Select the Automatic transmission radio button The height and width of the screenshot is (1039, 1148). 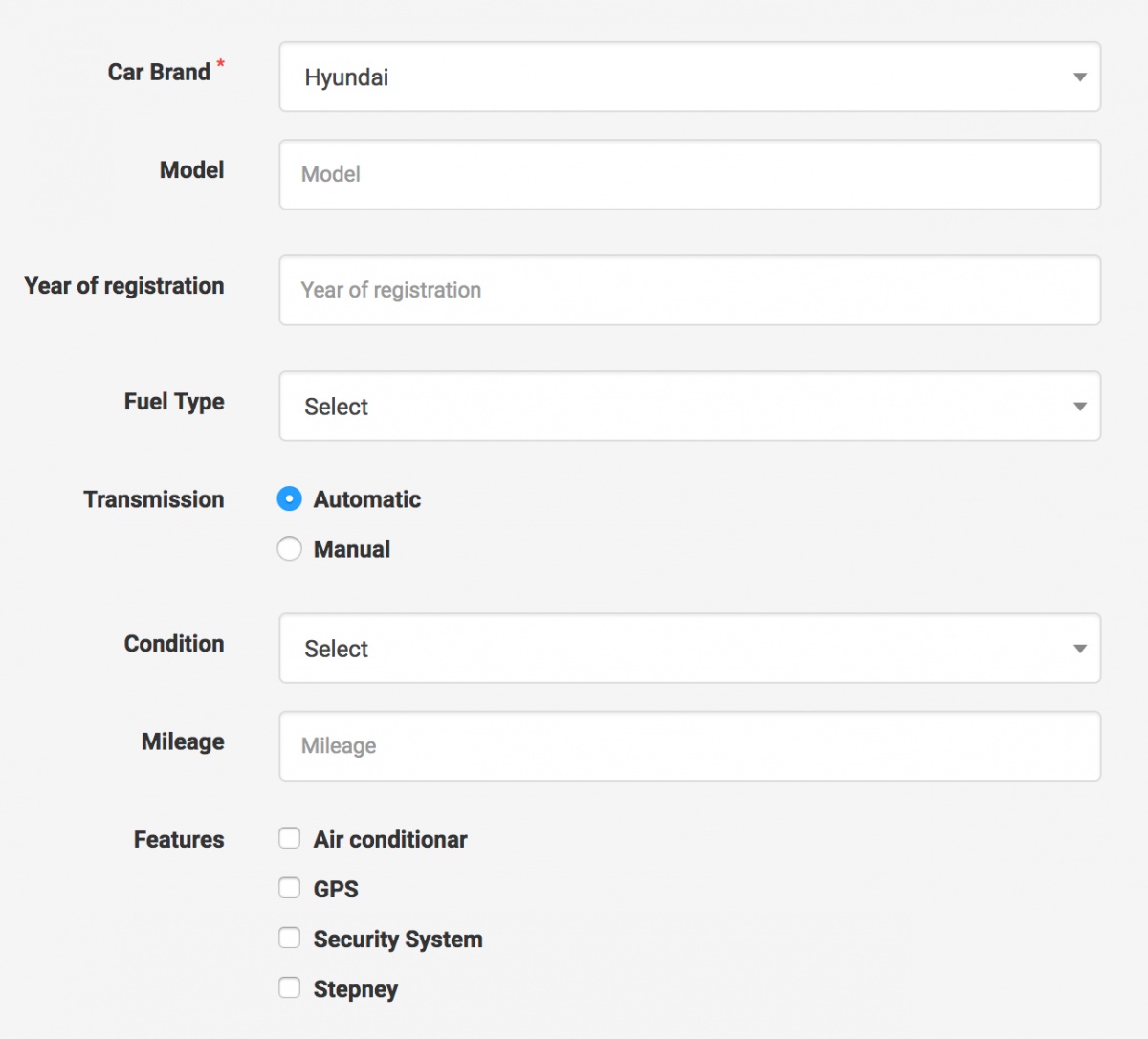click(289, 499)
